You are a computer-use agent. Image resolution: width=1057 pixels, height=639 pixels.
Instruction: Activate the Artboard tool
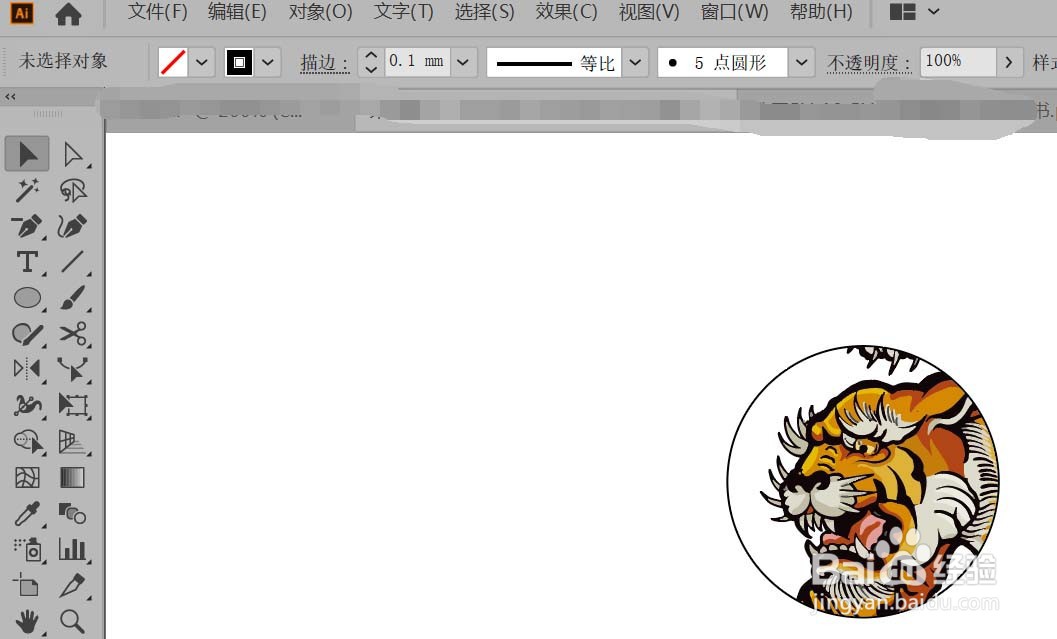[x=27, y=586]
